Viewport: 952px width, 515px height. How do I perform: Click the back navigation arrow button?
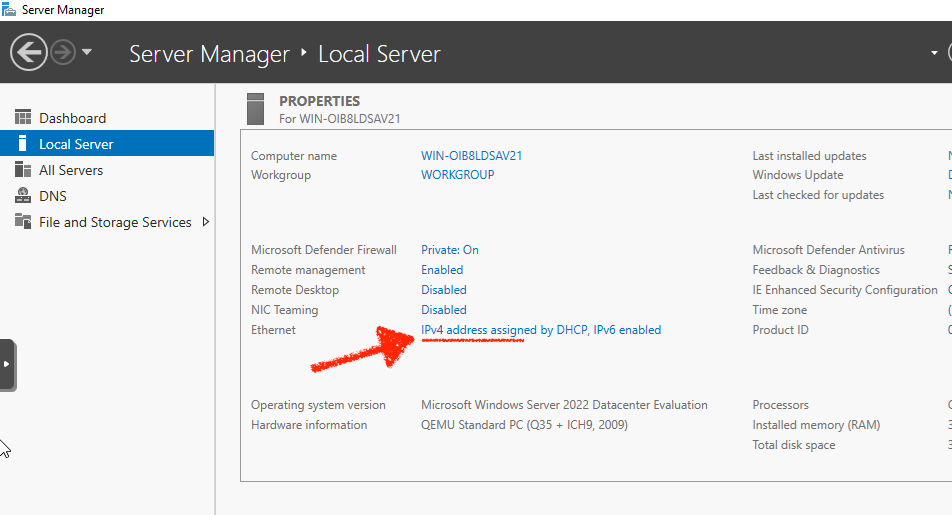(30, 52)
